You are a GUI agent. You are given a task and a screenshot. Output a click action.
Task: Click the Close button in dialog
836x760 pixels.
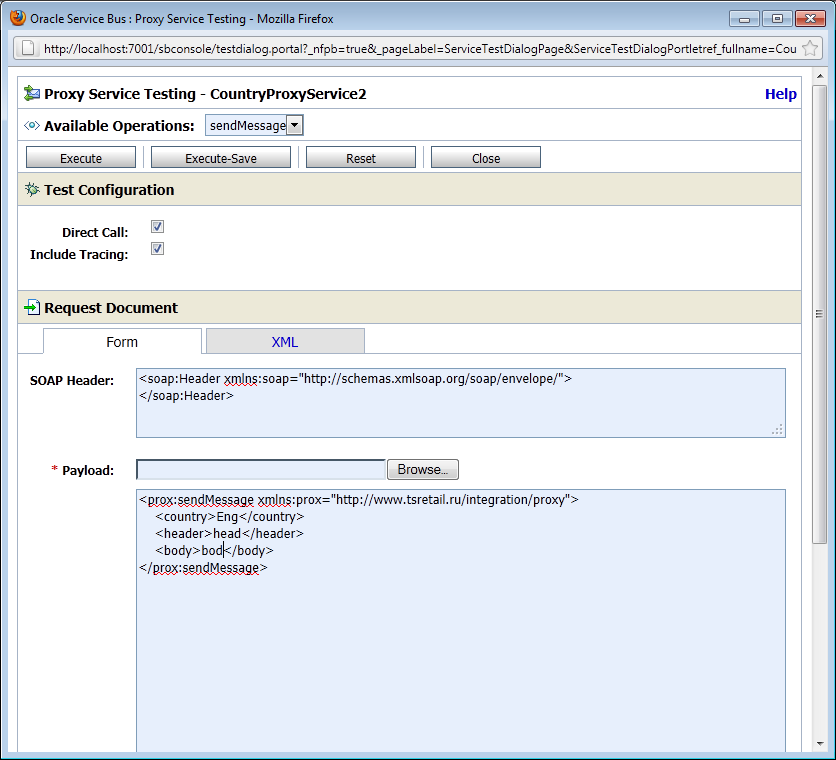pyautogui.click(x=486, y=158)
